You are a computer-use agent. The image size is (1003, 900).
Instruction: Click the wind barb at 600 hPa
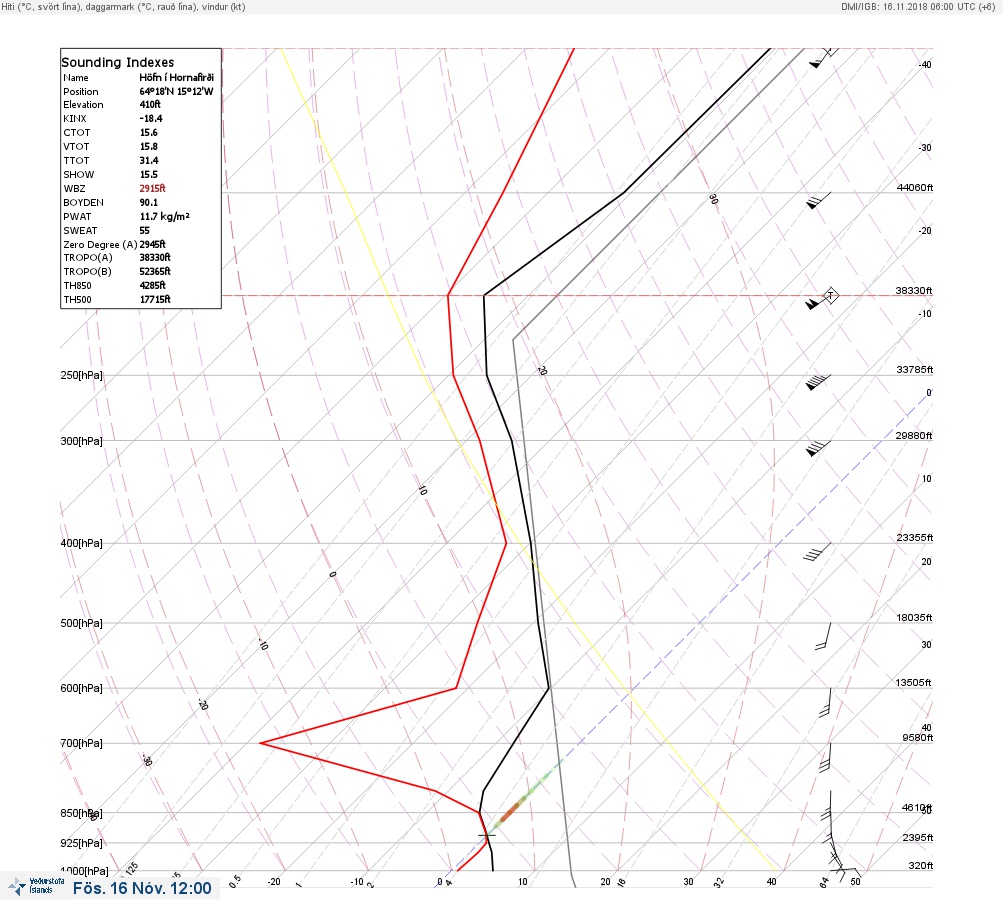(x=825, y=702)
